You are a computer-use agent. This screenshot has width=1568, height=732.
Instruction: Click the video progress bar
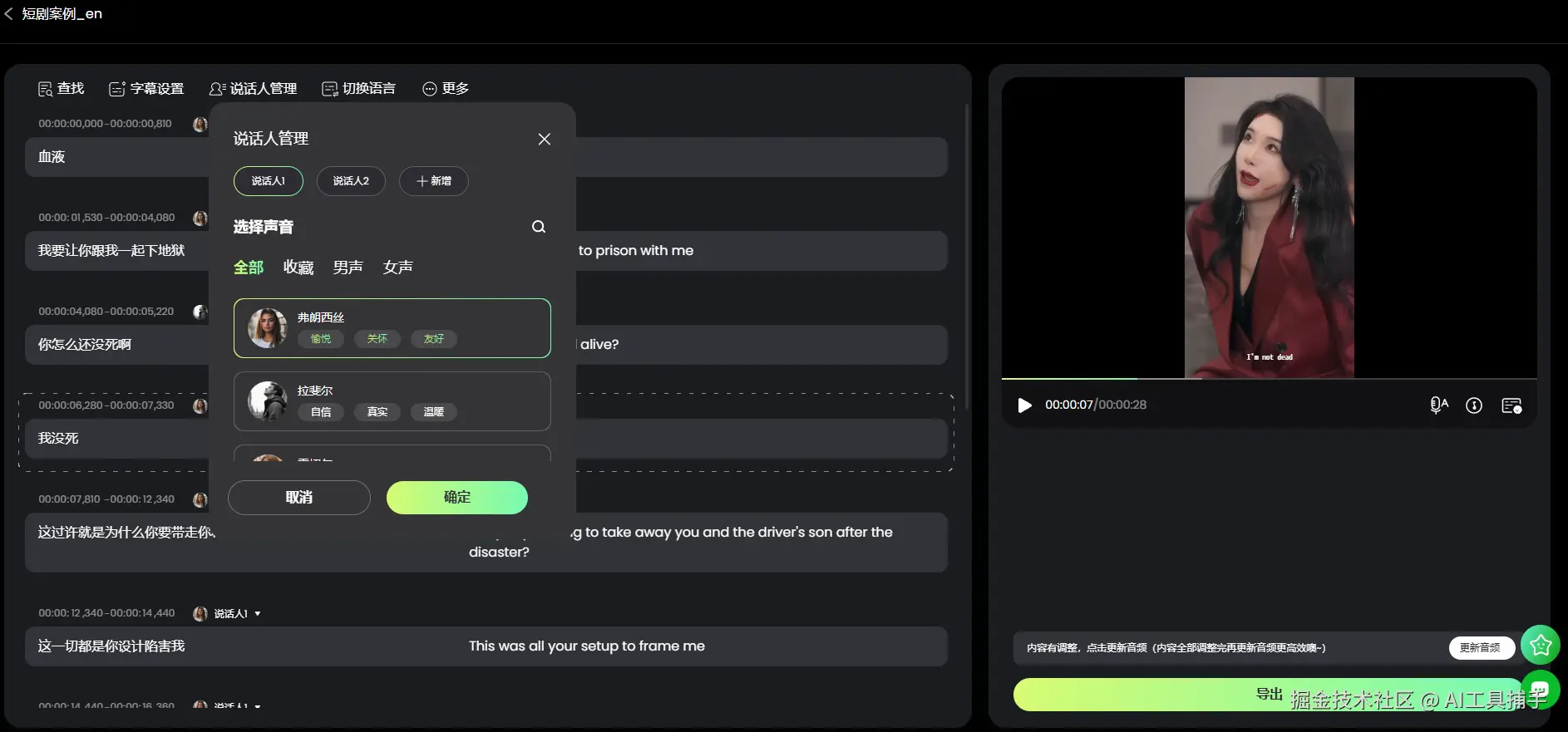click(1269, 379)
